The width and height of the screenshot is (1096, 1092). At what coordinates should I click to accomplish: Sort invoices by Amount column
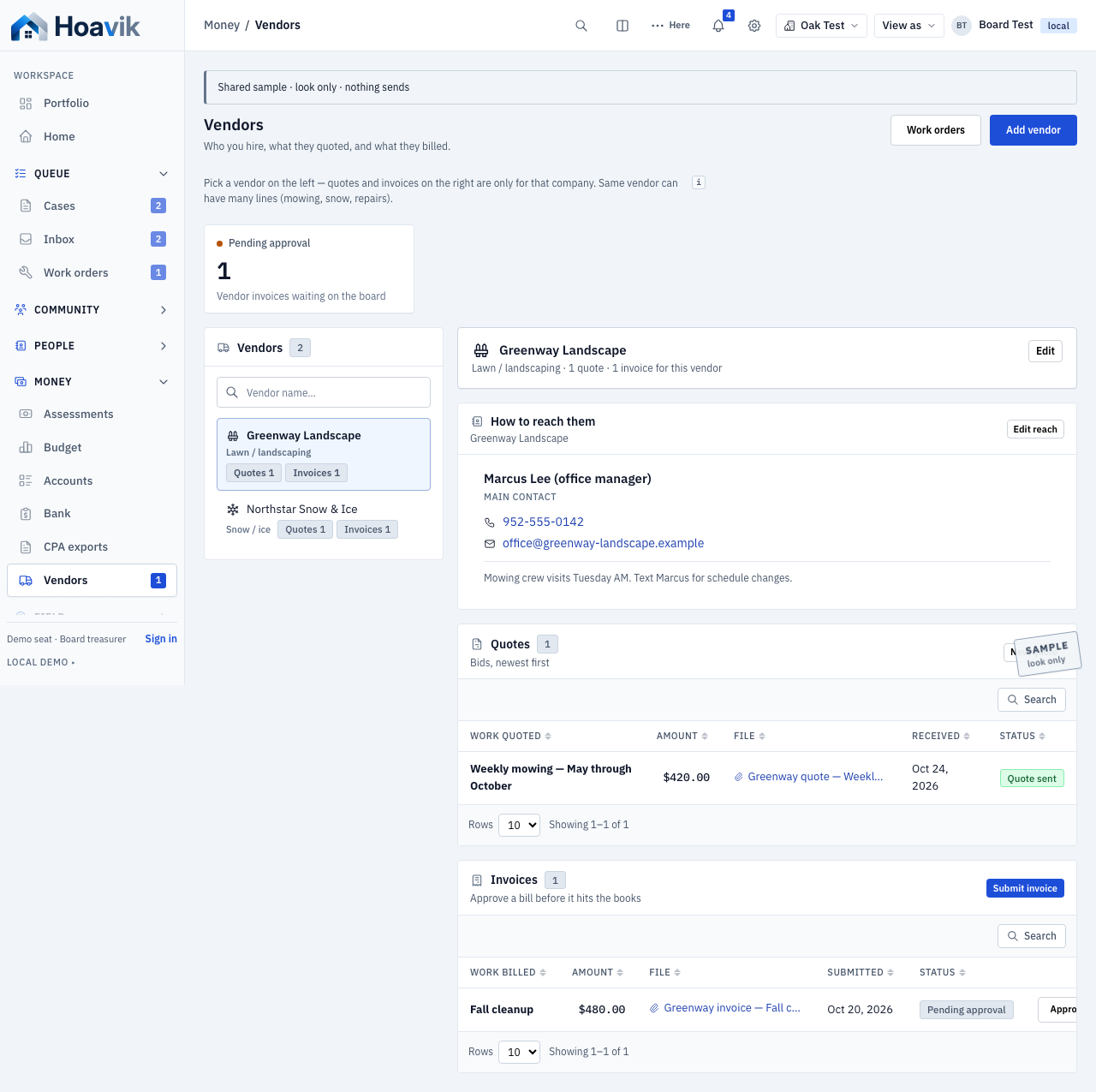(x=597, y=972)
